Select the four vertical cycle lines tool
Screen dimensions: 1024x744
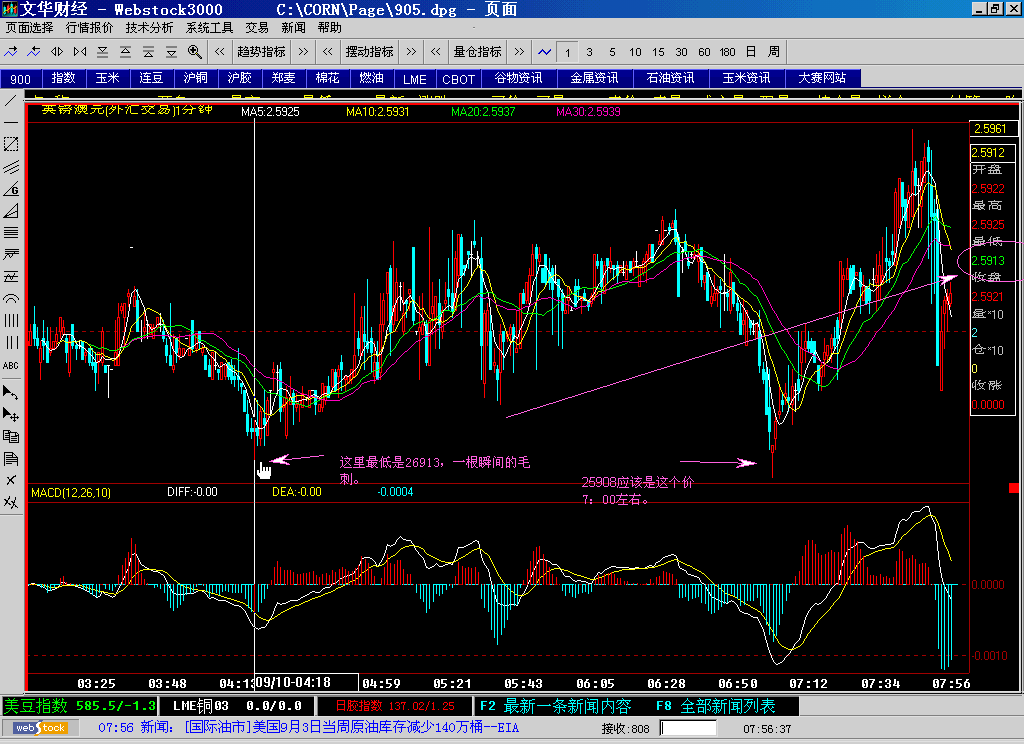pos(10,321)
